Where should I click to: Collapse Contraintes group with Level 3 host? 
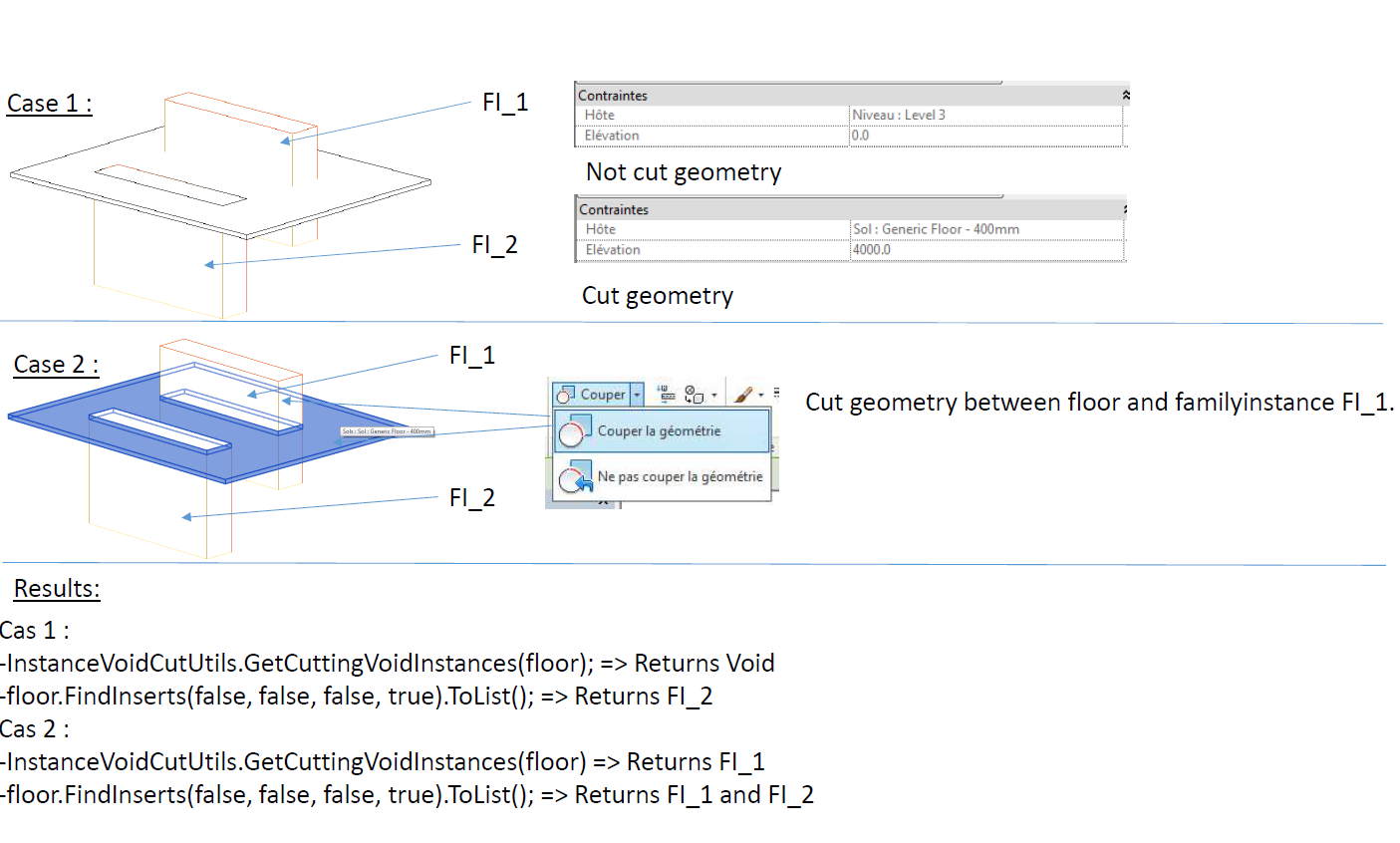click(x=1125, y=96)
